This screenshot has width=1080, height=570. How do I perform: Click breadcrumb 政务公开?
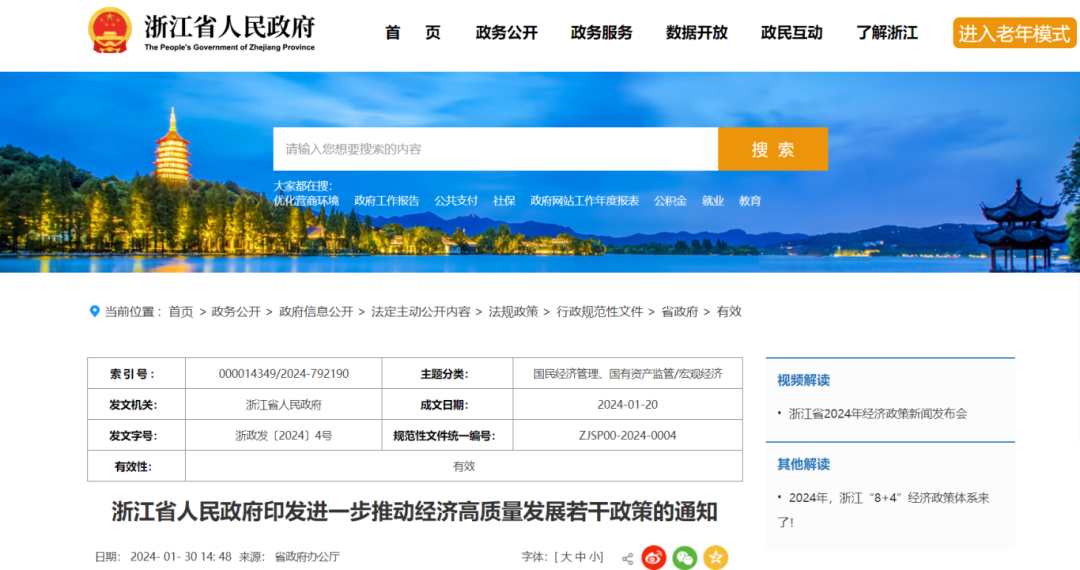pos(236,311)
